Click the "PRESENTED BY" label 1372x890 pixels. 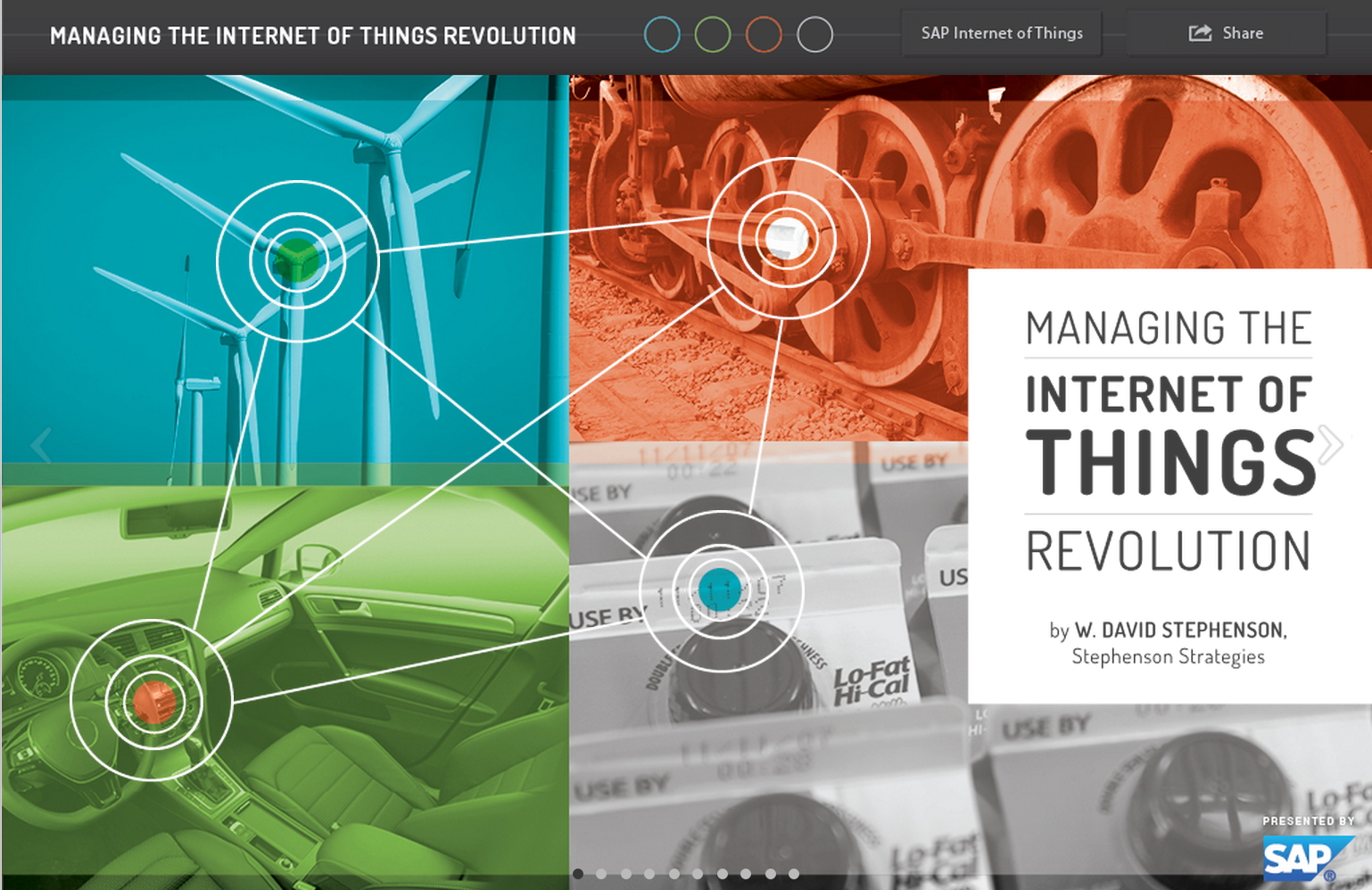1309,820
